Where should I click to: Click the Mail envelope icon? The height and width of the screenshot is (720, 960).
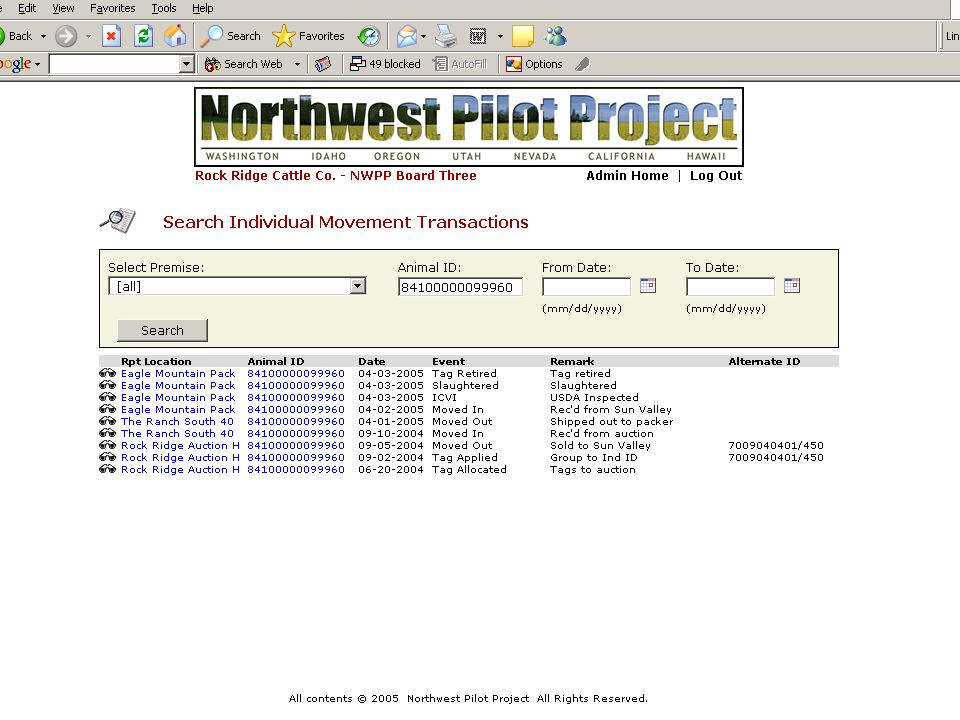click(406, 36)
